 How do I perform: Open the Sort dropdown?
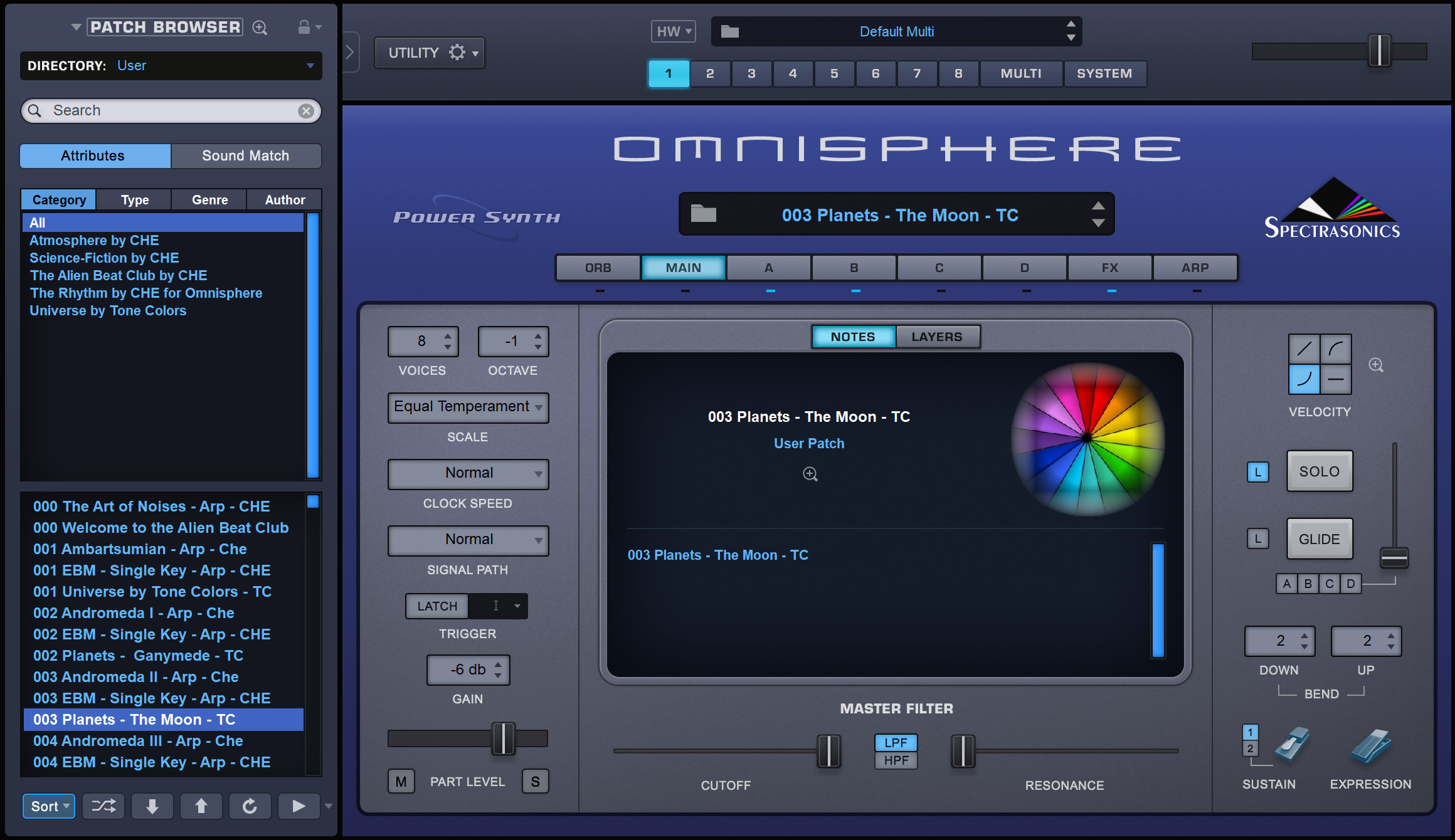pos(49,806)
